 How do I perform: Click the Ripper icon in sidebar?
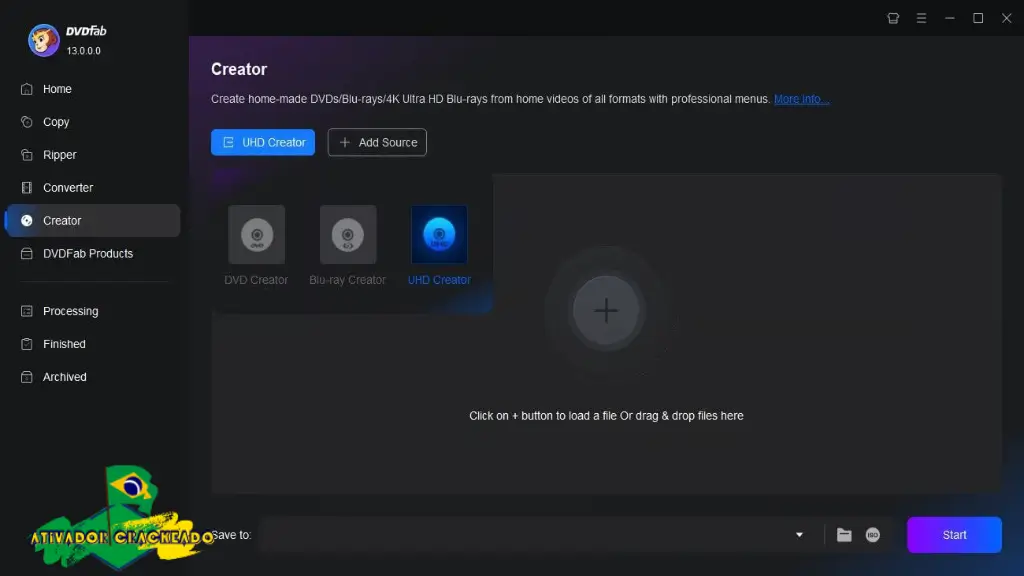pyautogui.click(x=27, y=155)
